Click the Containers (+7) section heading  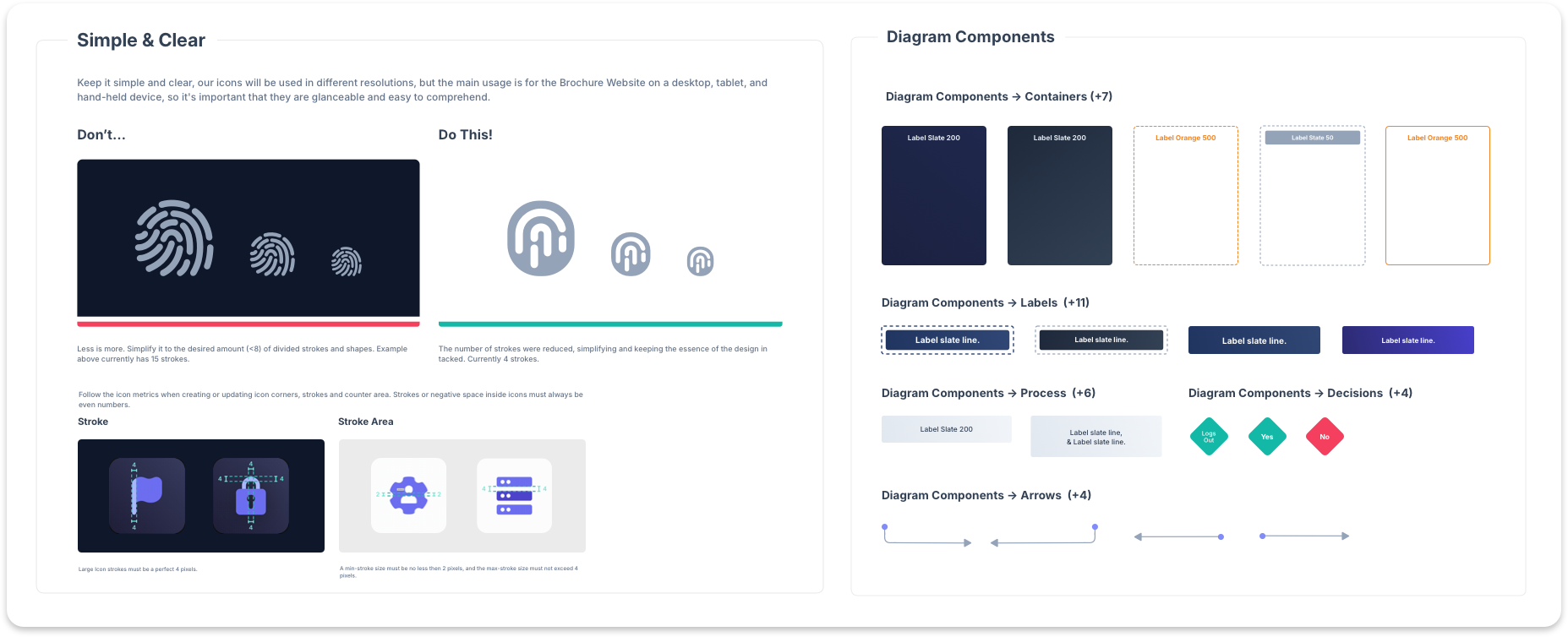click(999, 97)
